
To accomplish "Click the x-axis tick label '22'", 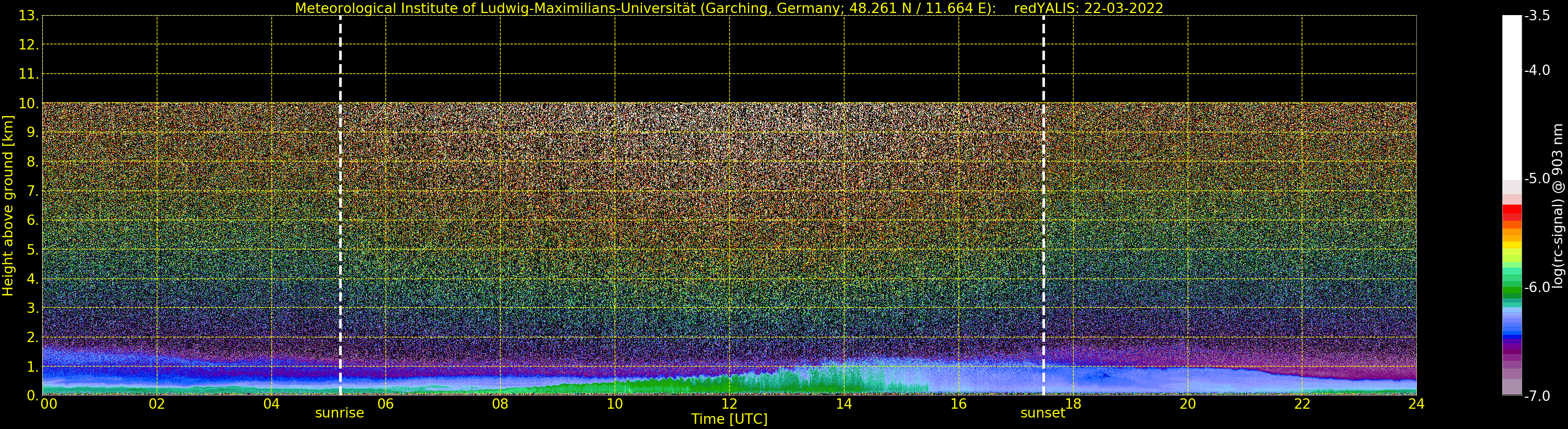I will pyautogui.click(x=1302, y=403).
